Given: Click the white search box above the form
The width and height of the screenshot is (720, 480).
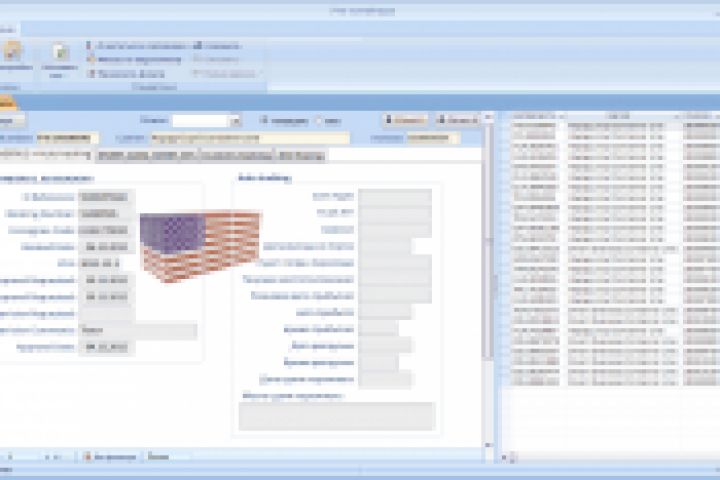Looking at the screenshot, I should (200, 121).
